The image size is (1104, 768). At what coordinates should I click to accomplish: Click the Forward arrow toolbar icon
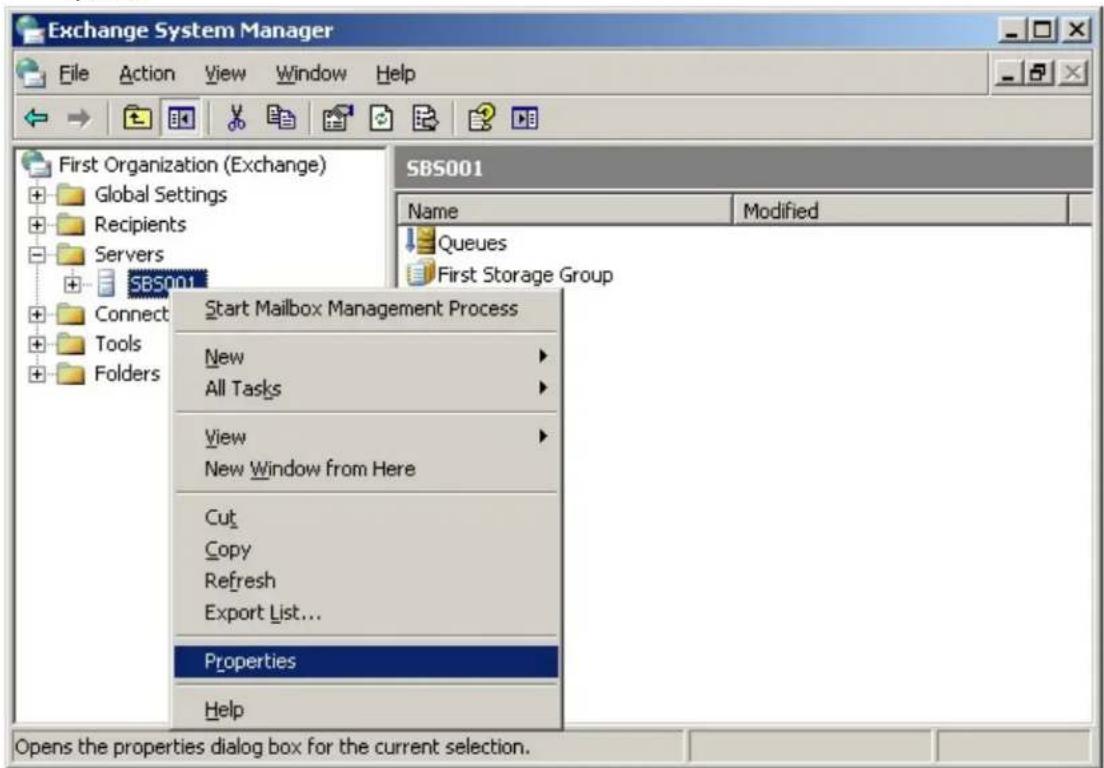click(x=78, y=118)
